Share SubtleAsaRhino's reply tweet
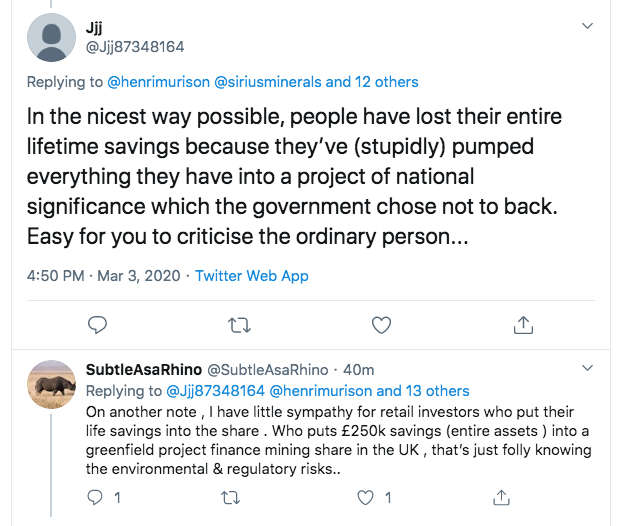Image resolution: width=619 pixels, height=526 pixels. (501, 497)
